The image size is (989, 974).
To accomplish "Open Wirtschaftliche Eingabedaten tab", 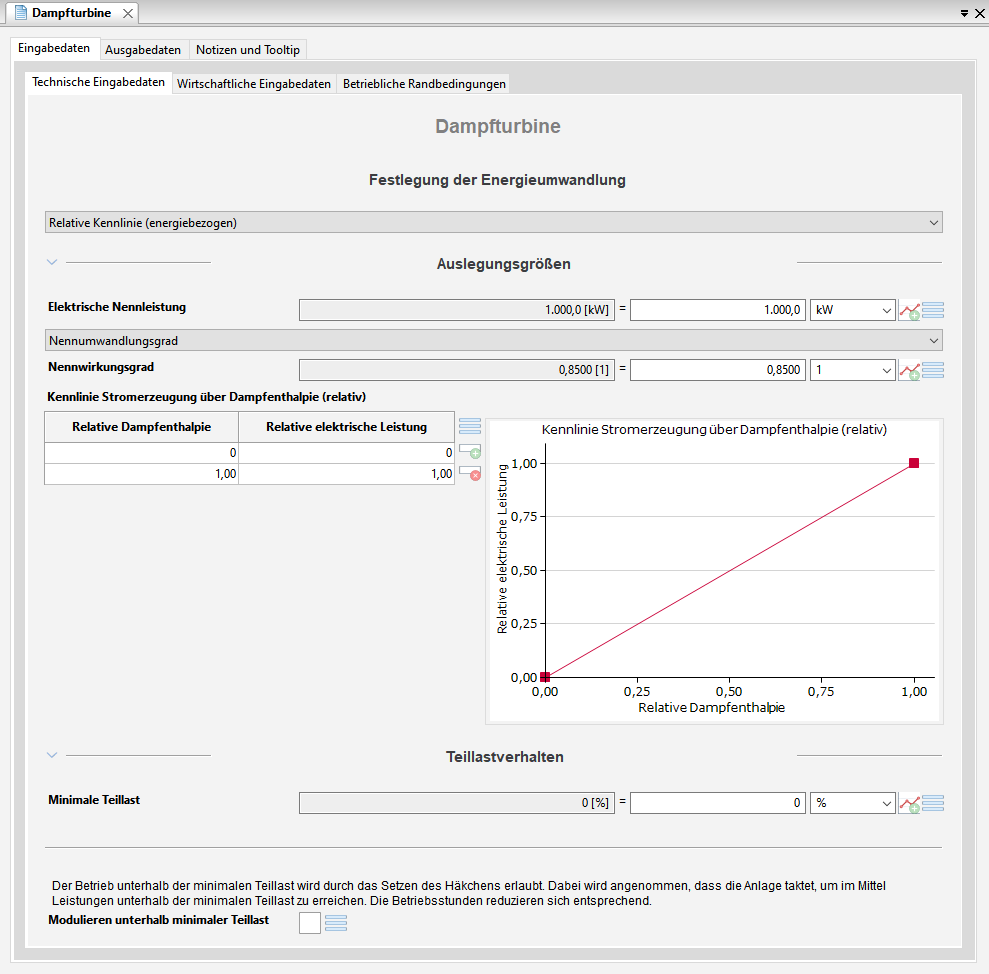I will (254, 84).
